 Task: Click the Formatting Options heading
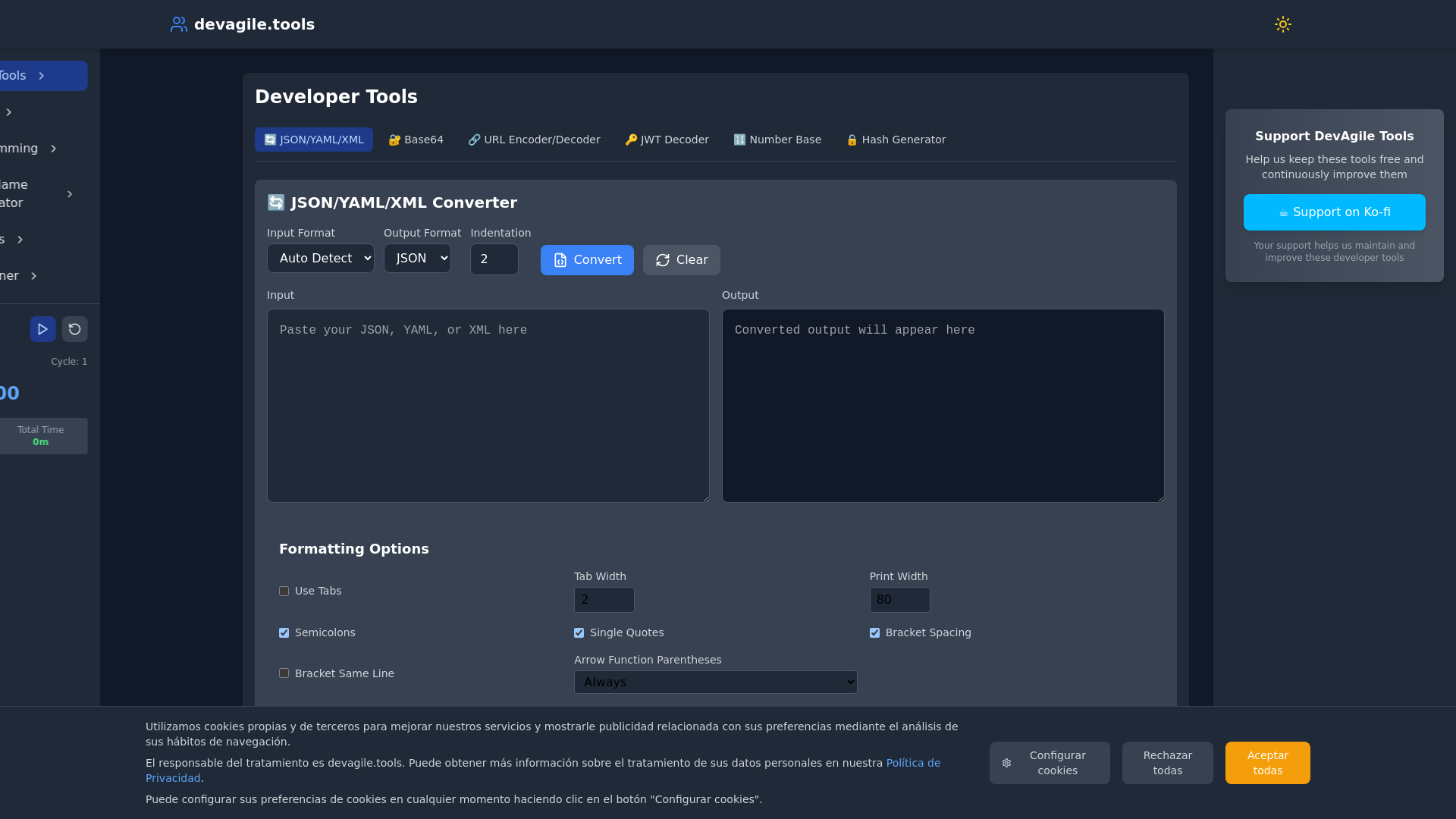tap(354, 549)
